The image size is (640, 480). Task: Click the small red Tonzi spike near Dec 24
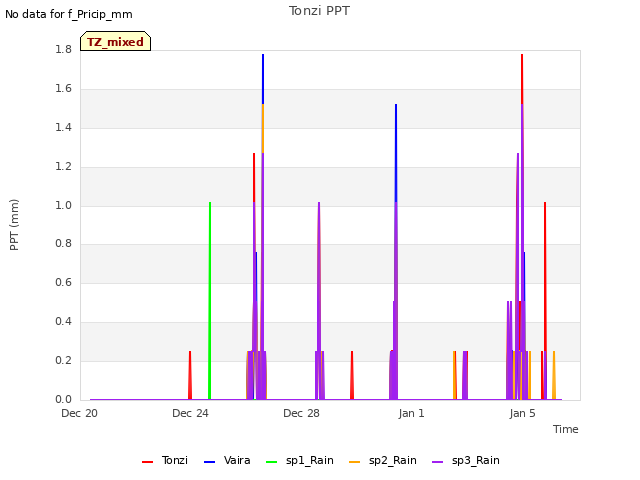tap(190, 375)
